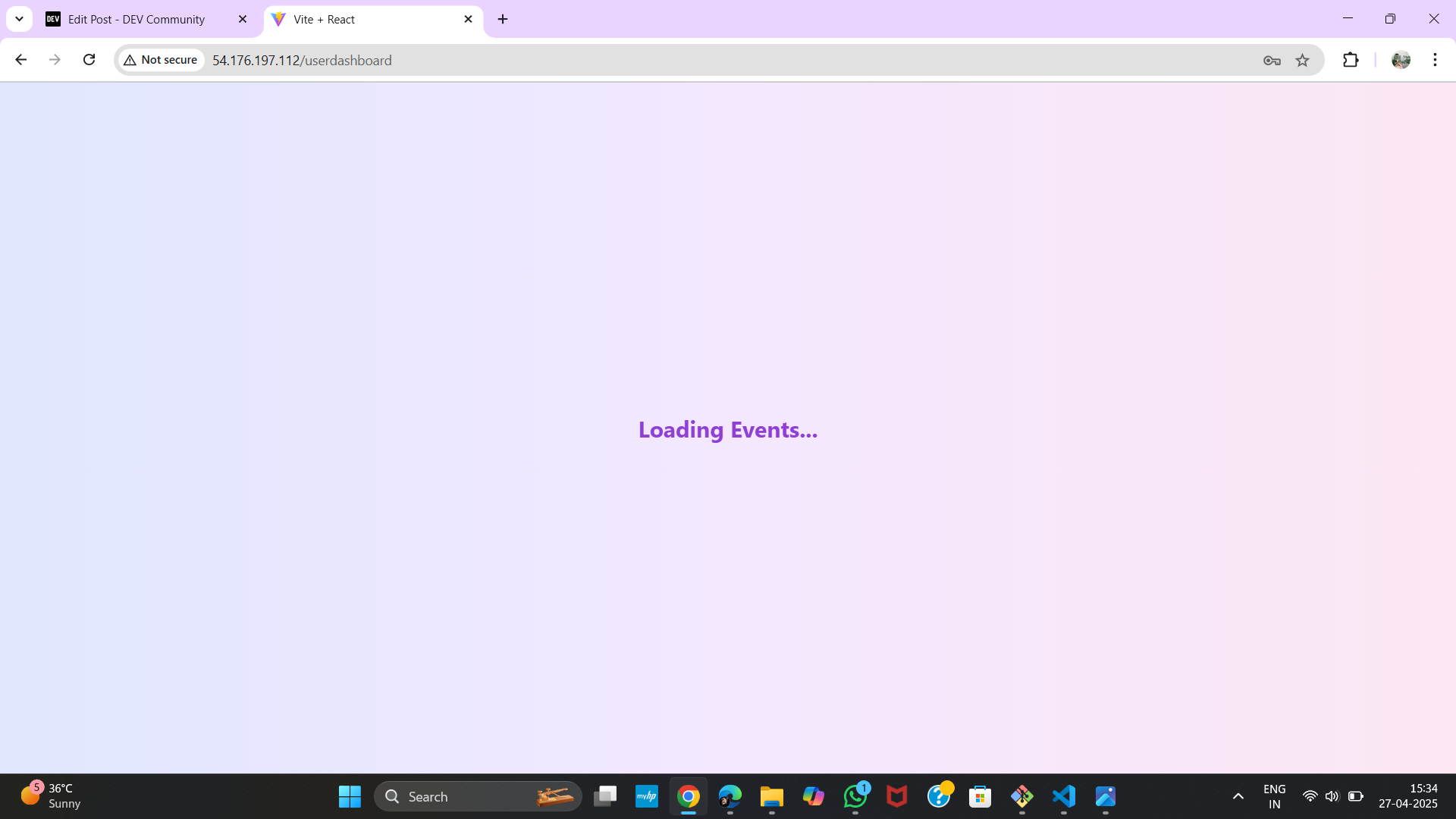The width and height of the screenshot is (1456, 819).
Task: Open Microsoft Edge from the taskbar
Action: [730, 796]
